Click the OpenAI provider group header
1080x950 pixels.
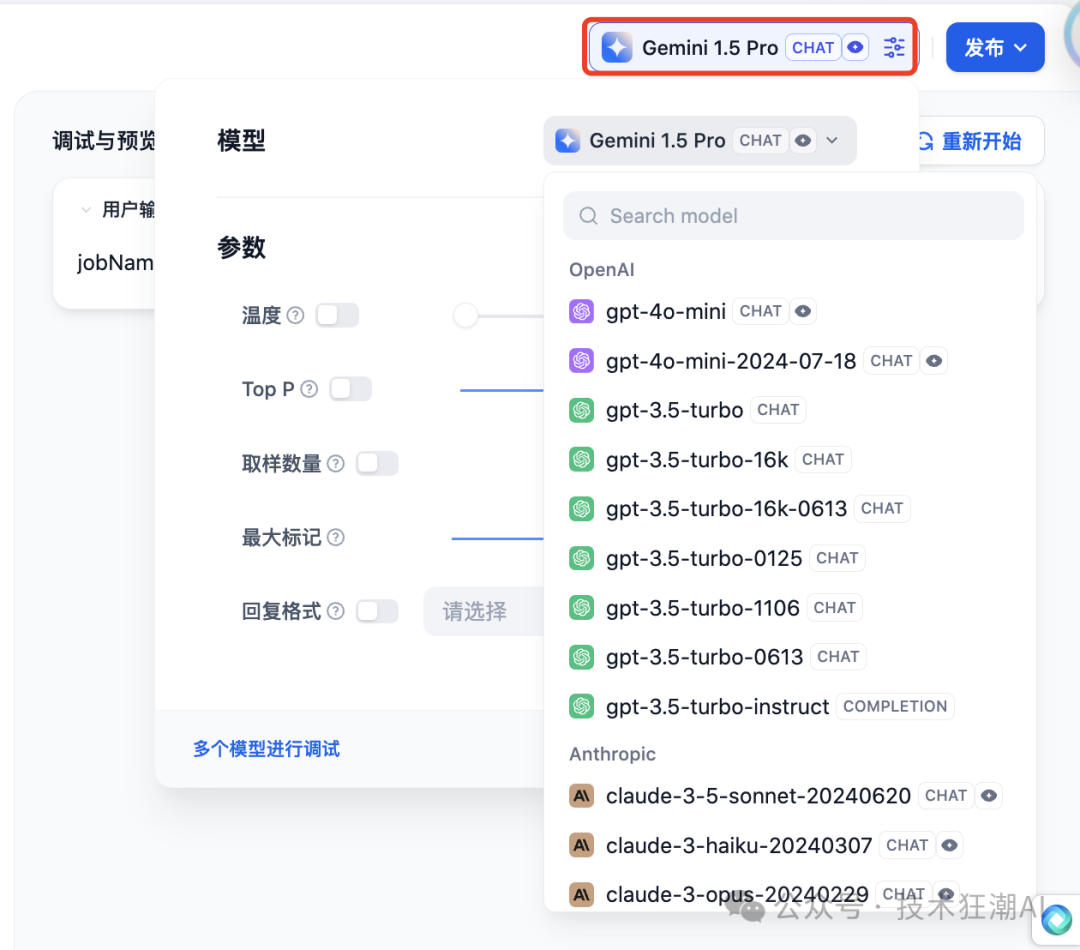pyautogui.click(x=601, y=270)
